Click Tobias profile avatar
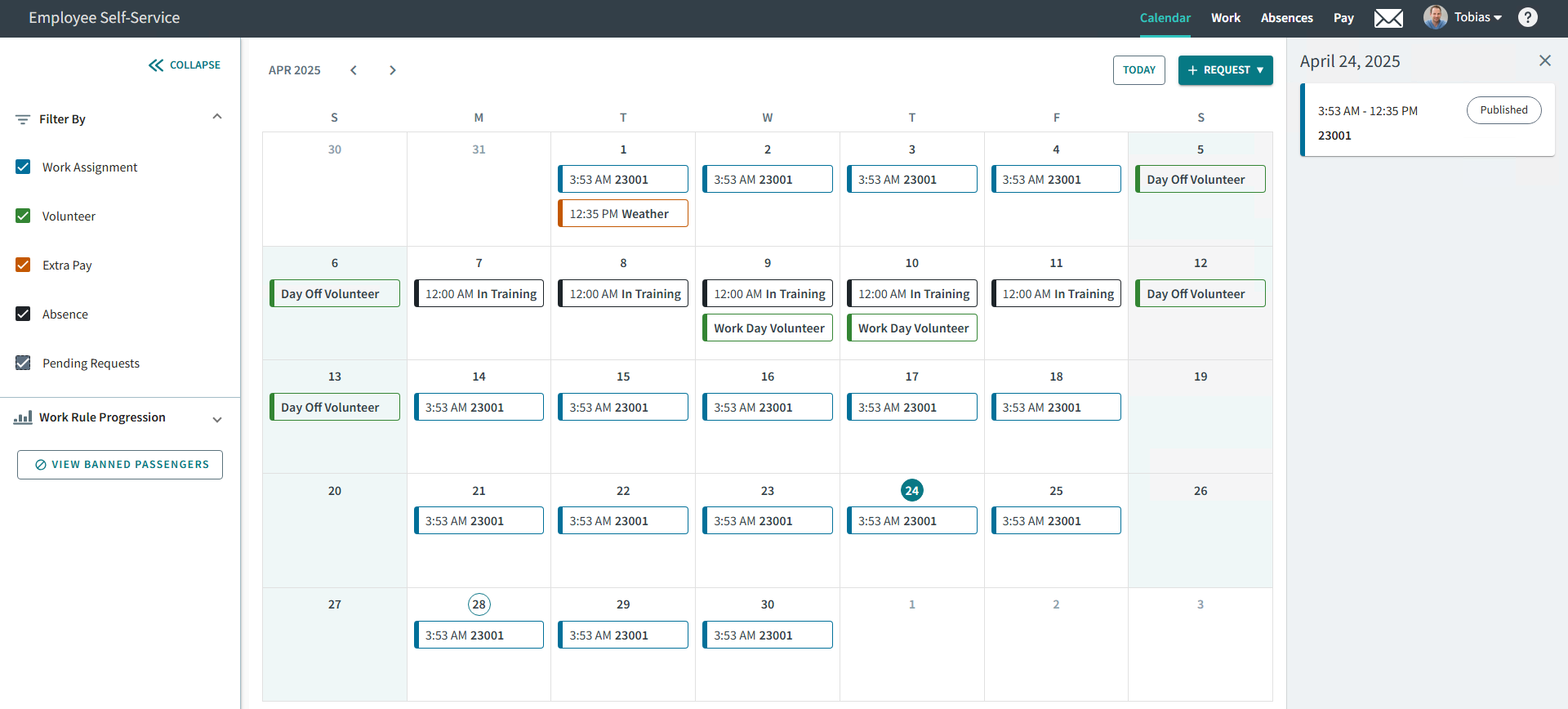The height and width of the screenshot is (709, 1568). pyautogui.click(x=1435, y=17)
